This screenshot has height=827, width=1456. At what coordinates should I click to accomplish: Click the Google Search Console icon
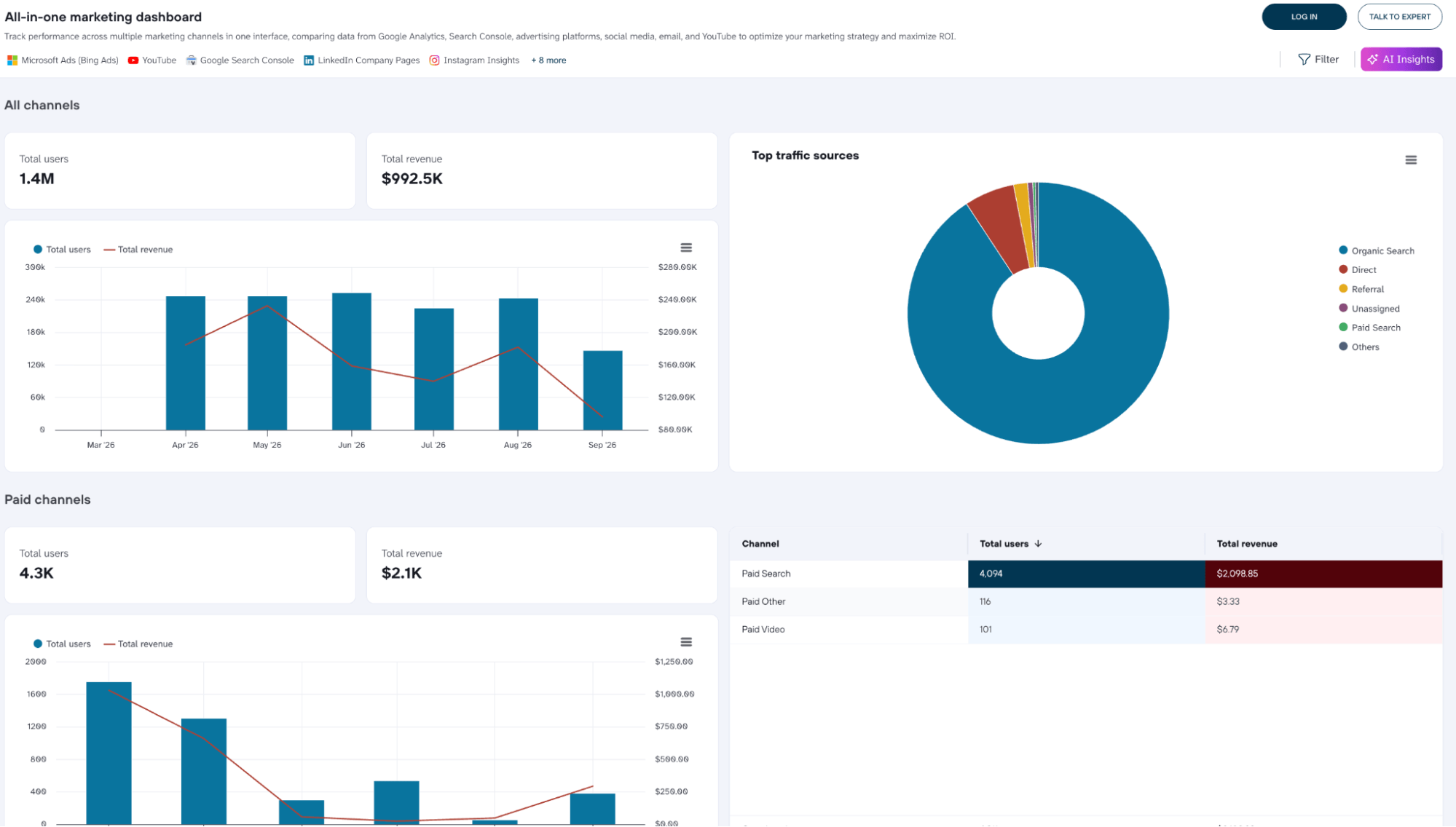(192, 60)
